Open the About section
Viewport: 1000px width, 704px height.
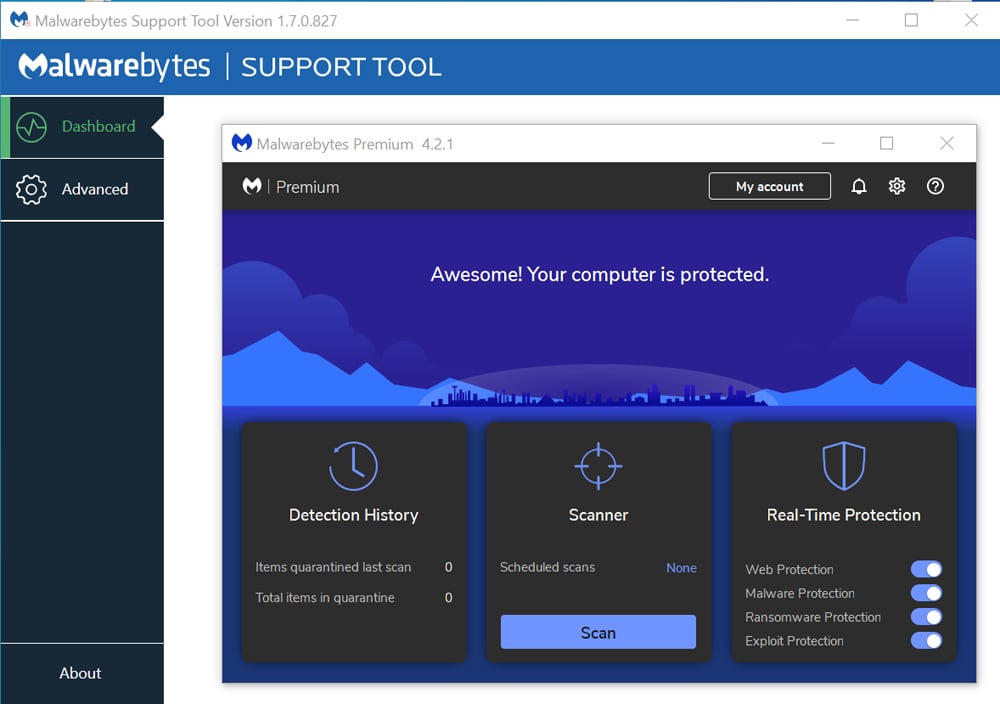tap(80, 673)
